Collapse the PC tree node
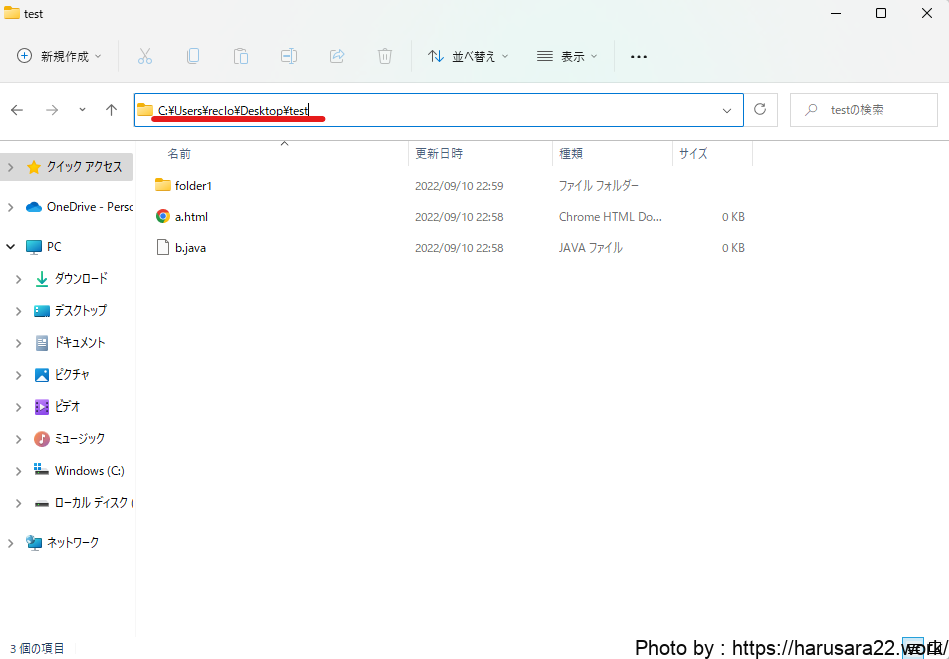 coord(11,247)
